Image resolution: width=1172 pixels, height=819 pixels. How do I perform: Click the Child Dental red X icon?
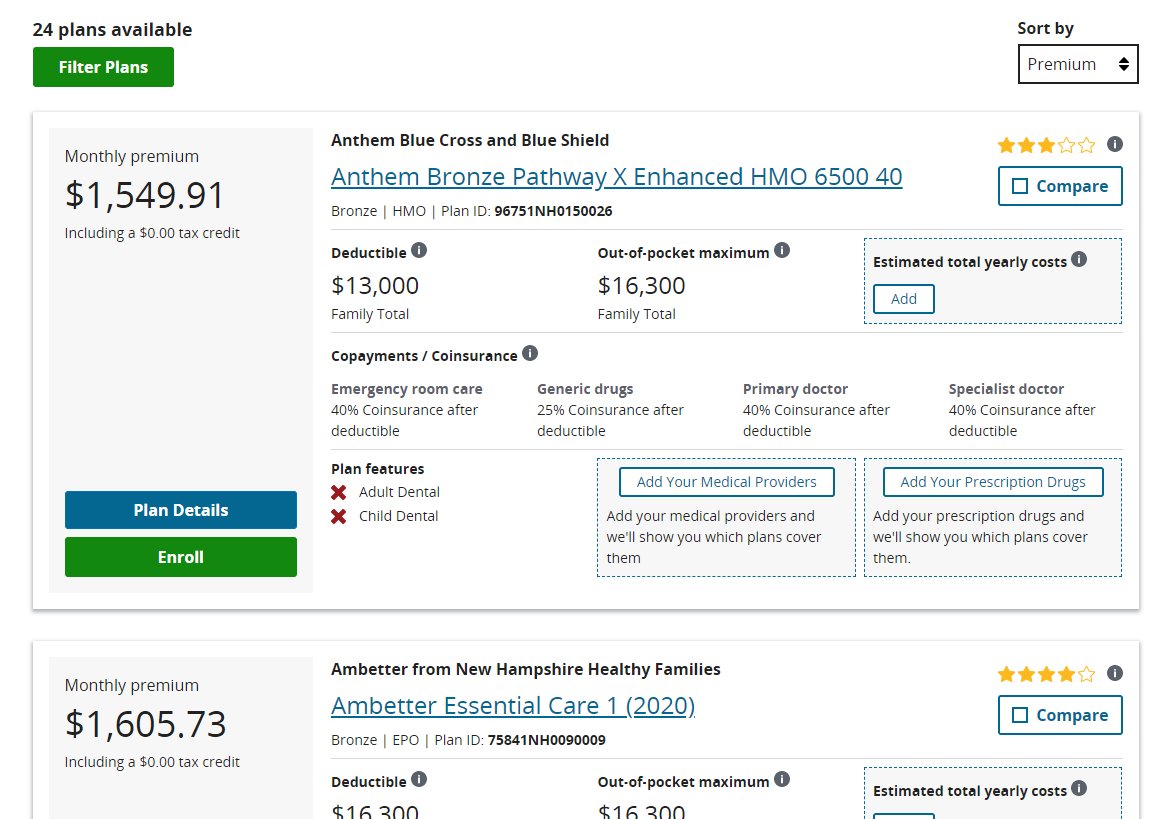339,516
